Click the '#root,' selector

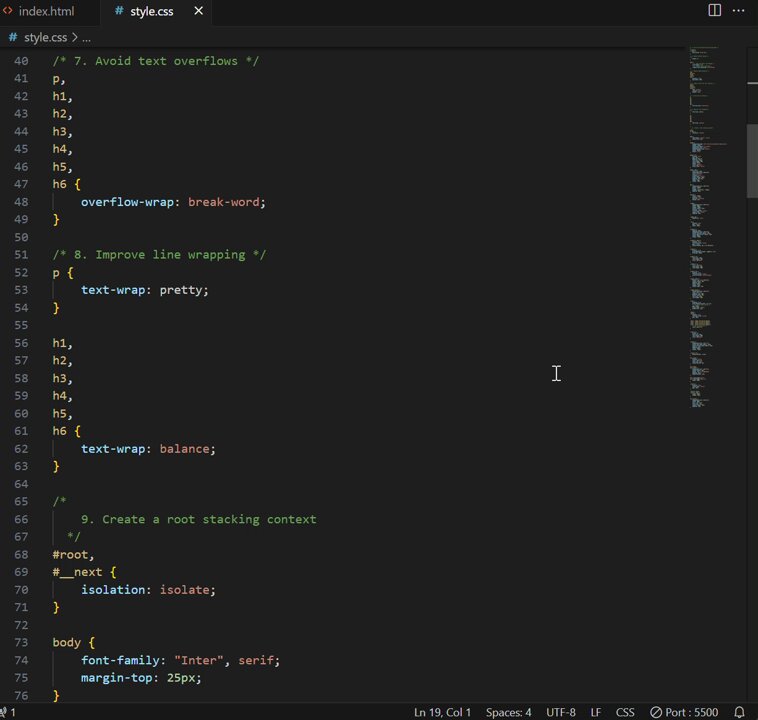click(x=73, y=554)
